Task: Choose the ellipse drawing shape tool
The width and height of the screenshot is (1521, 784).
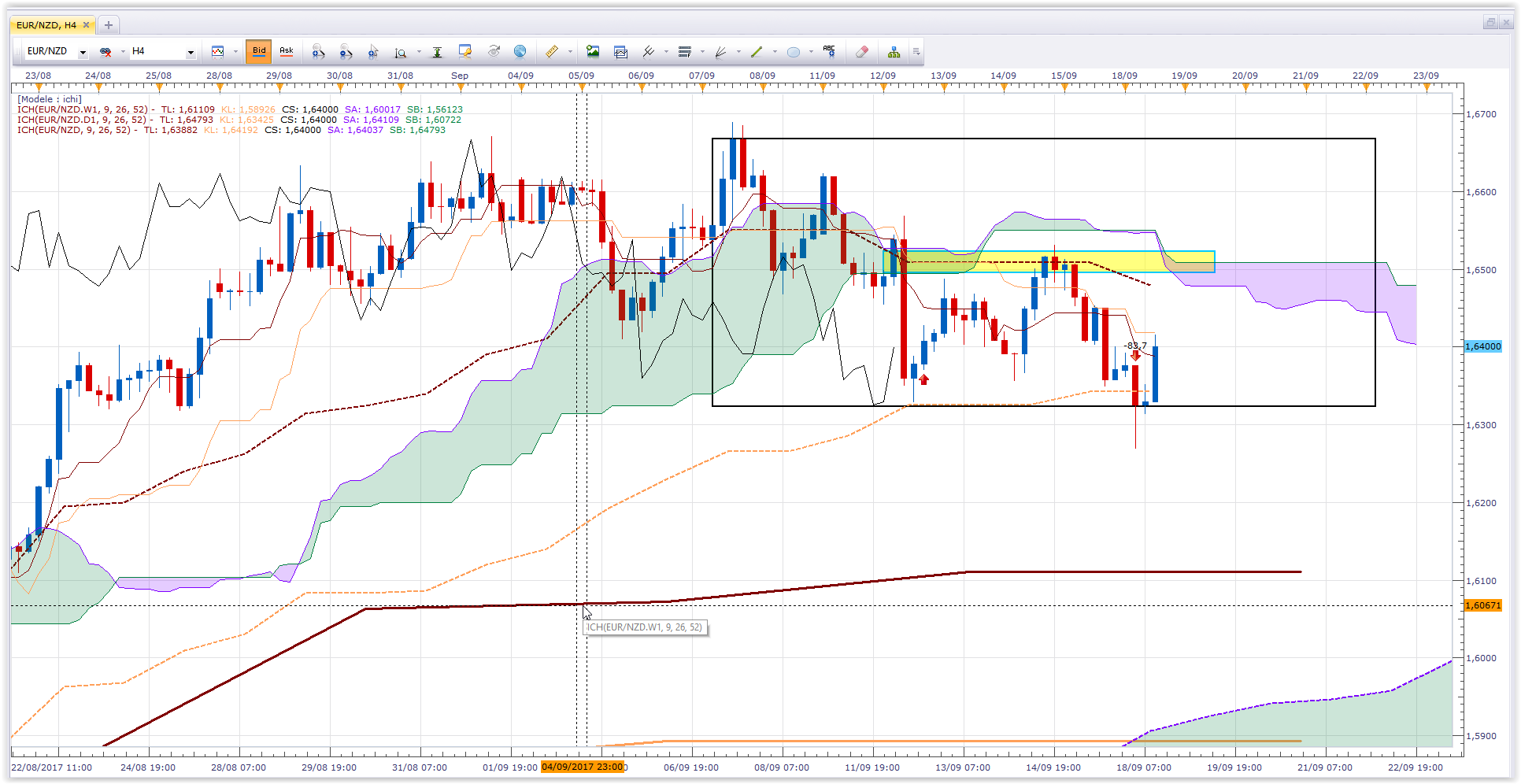Action: [x=794, y=52]
